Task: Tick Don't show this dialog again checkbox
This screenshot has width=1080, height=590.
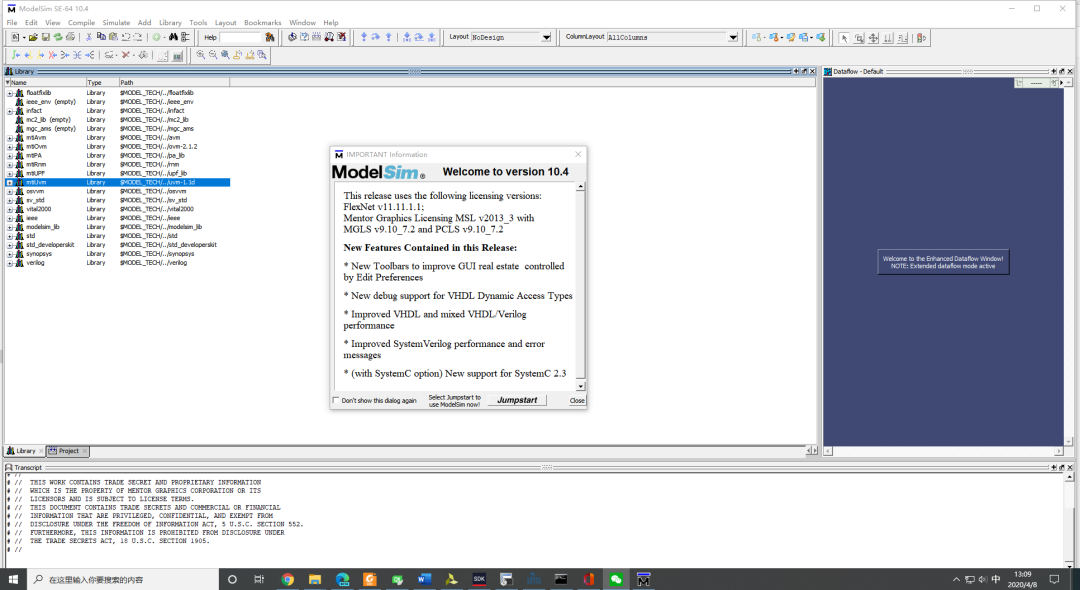Action: (x=336, y=400)
